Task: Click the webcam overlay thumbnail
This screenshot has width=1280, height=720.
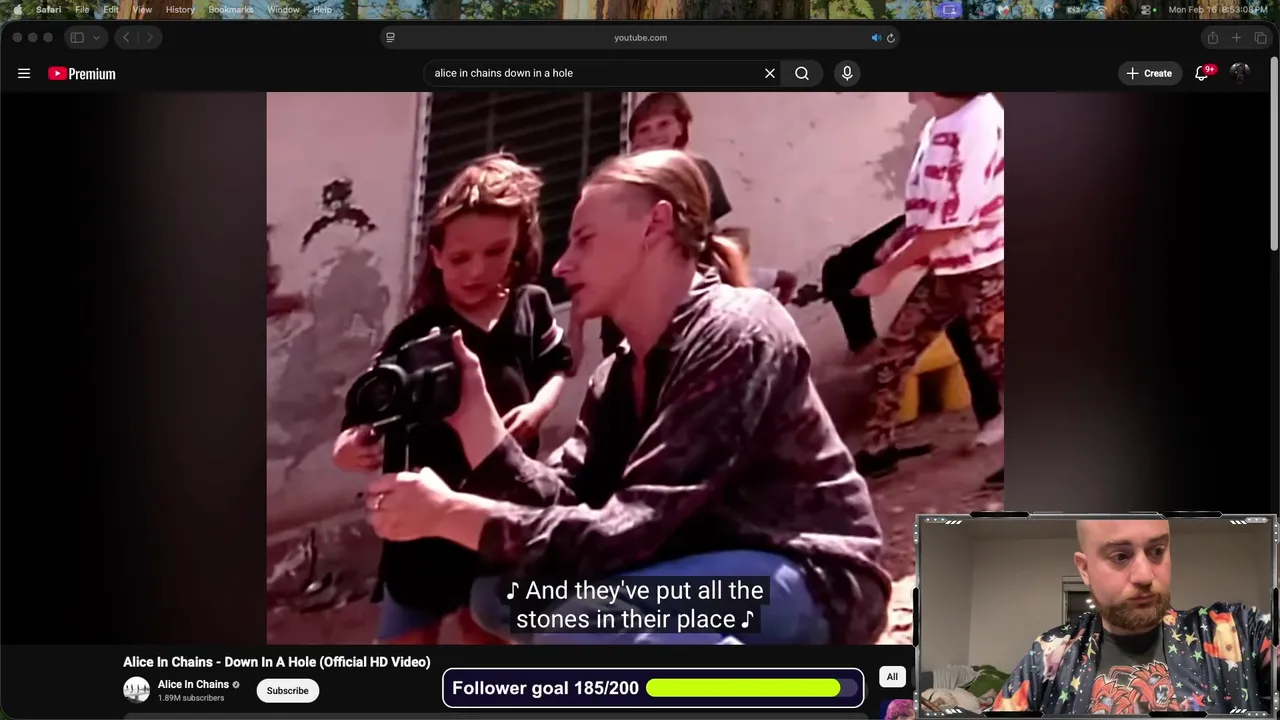Action: [1096, 616]
